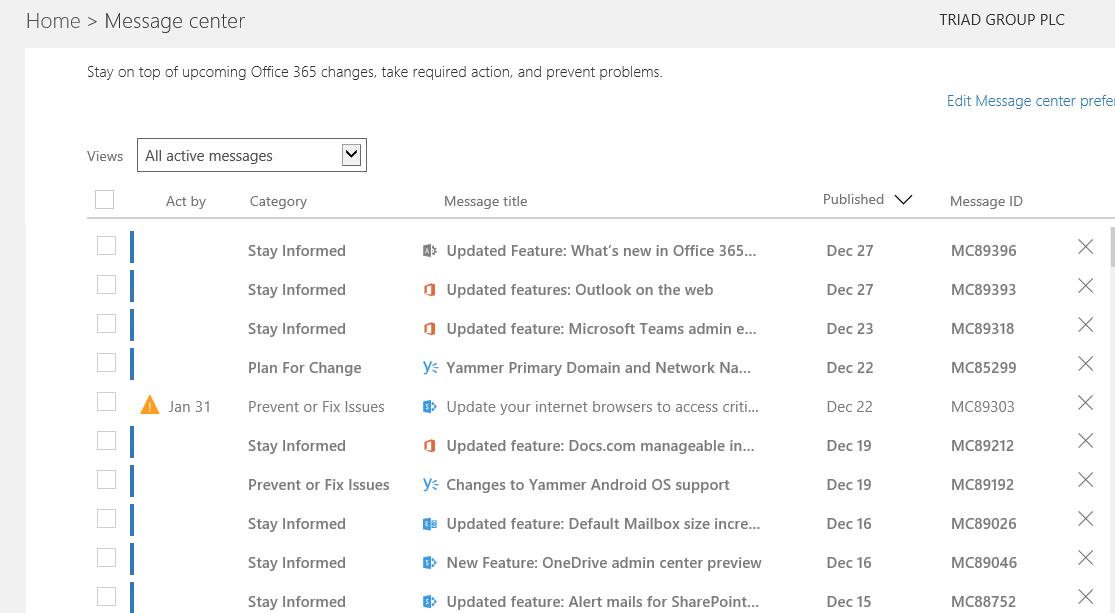Click the Yammer icon beside 'Changes to Yammer Android'
Viewport: 1115px width, 613px height.
(430, 484)
